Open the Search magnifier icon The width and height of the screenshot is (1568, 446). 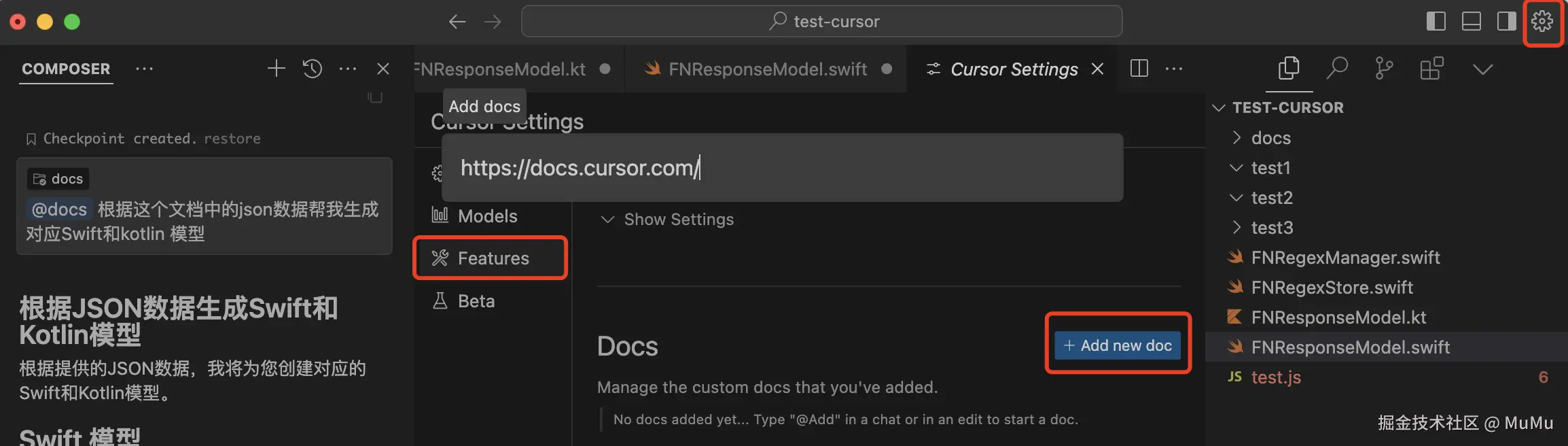tap(1336, 69)
